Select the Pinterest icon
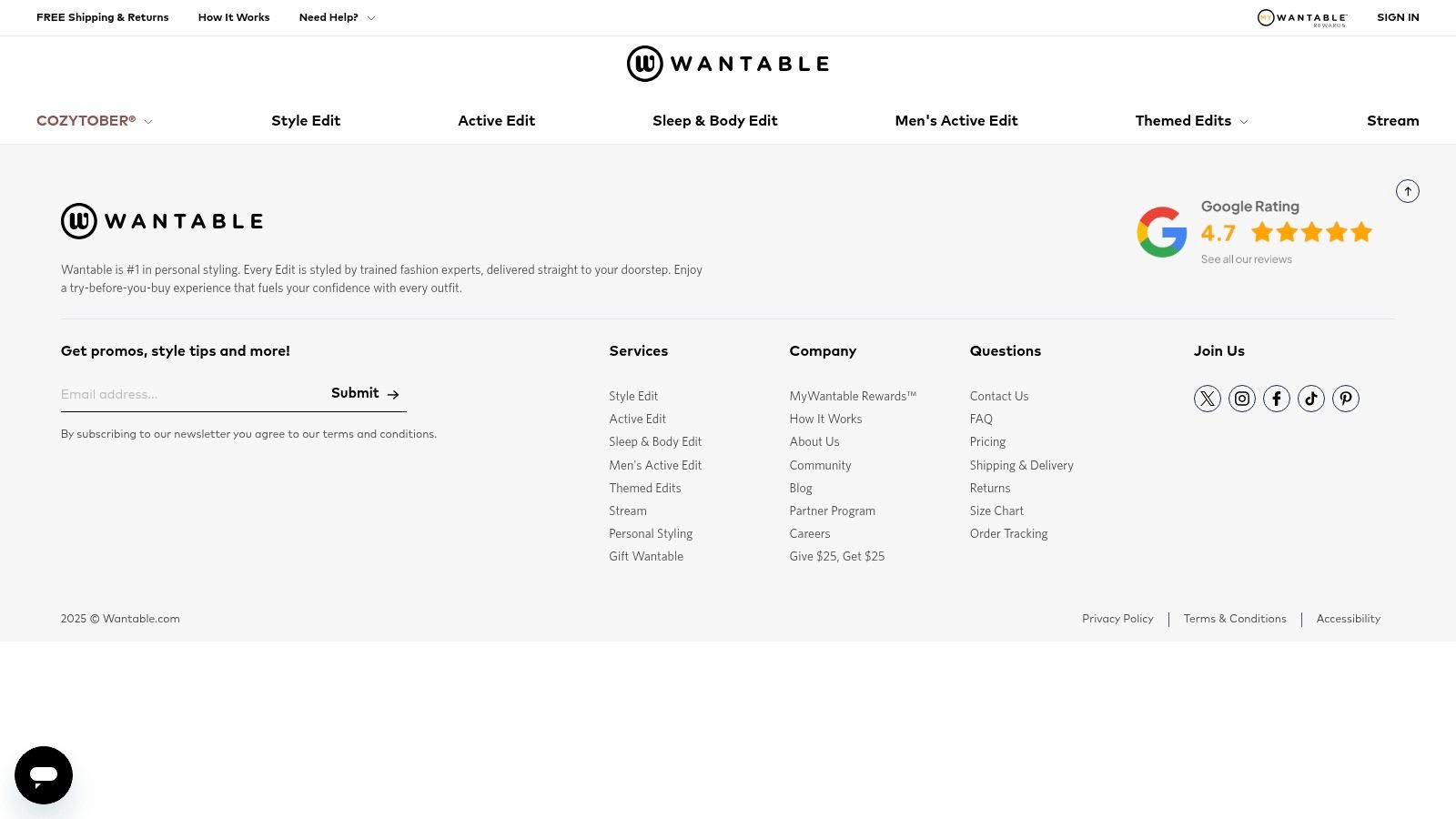The height and width of the screenshot is (819, 1456). (x=1345, y=398)
